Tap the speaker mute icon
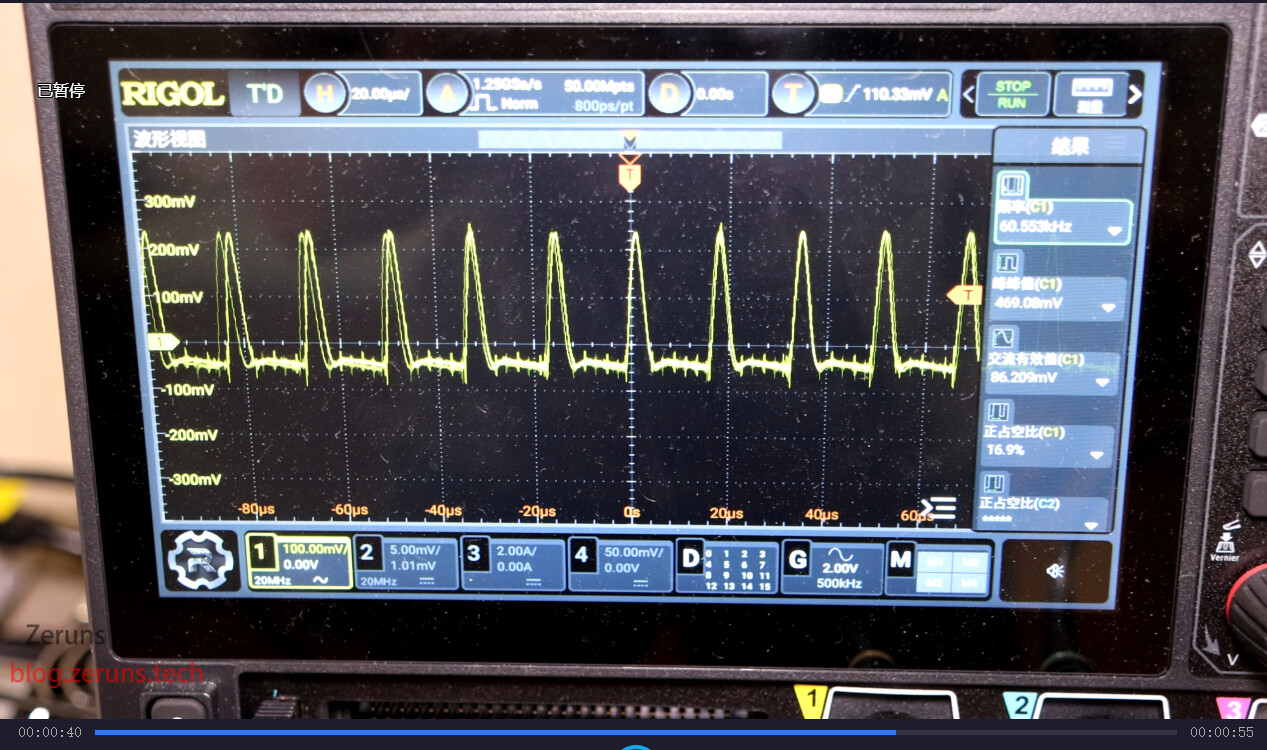Screen dimensions: 1267x750 [1054, 571]
